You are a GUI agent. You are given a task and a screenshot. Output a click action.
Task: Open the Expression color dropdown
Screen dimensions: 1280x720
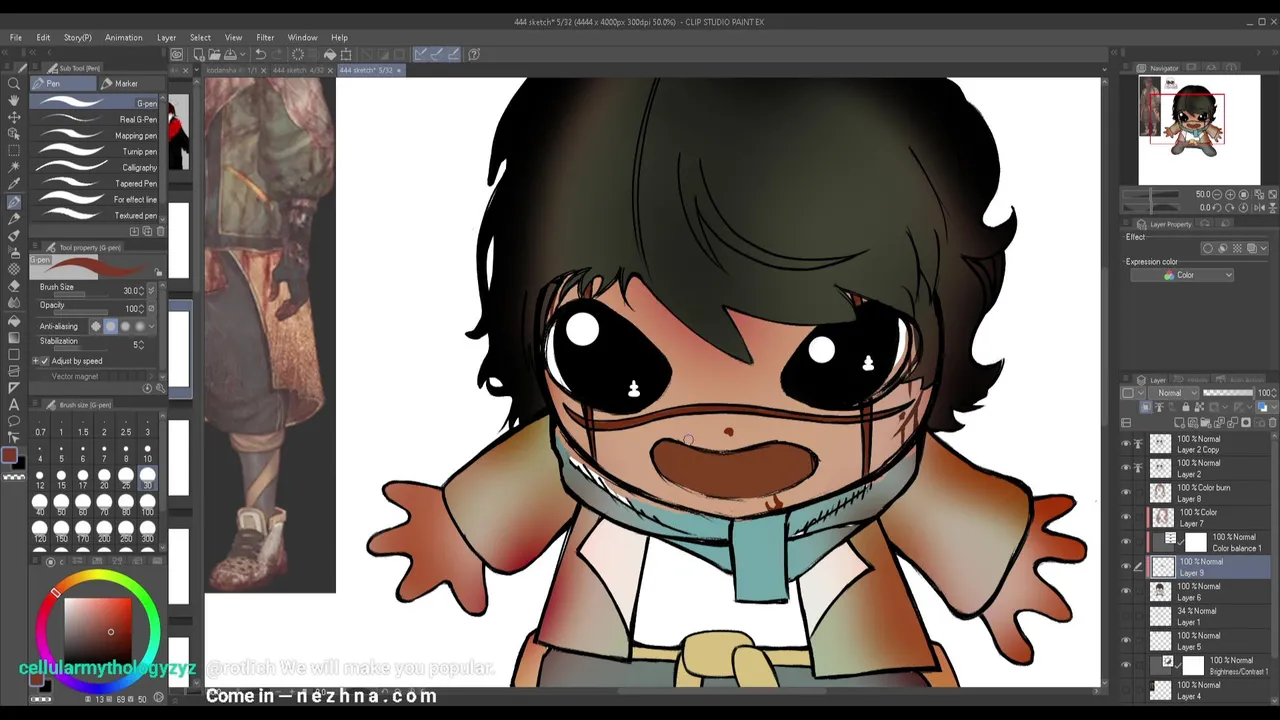1182,275
